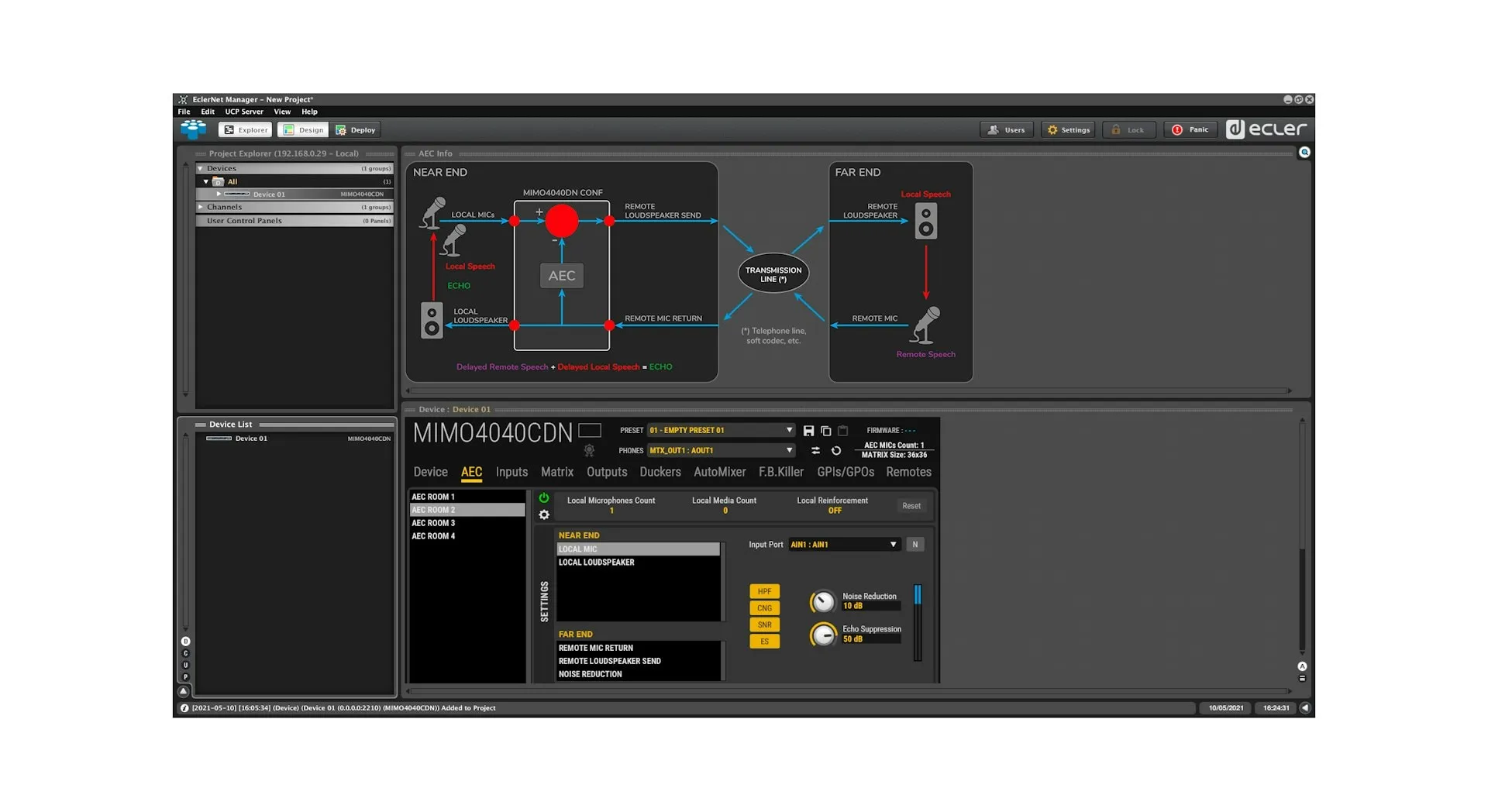
Task: Select AEC ROOM 3 in list
Action: pos(433,523)
